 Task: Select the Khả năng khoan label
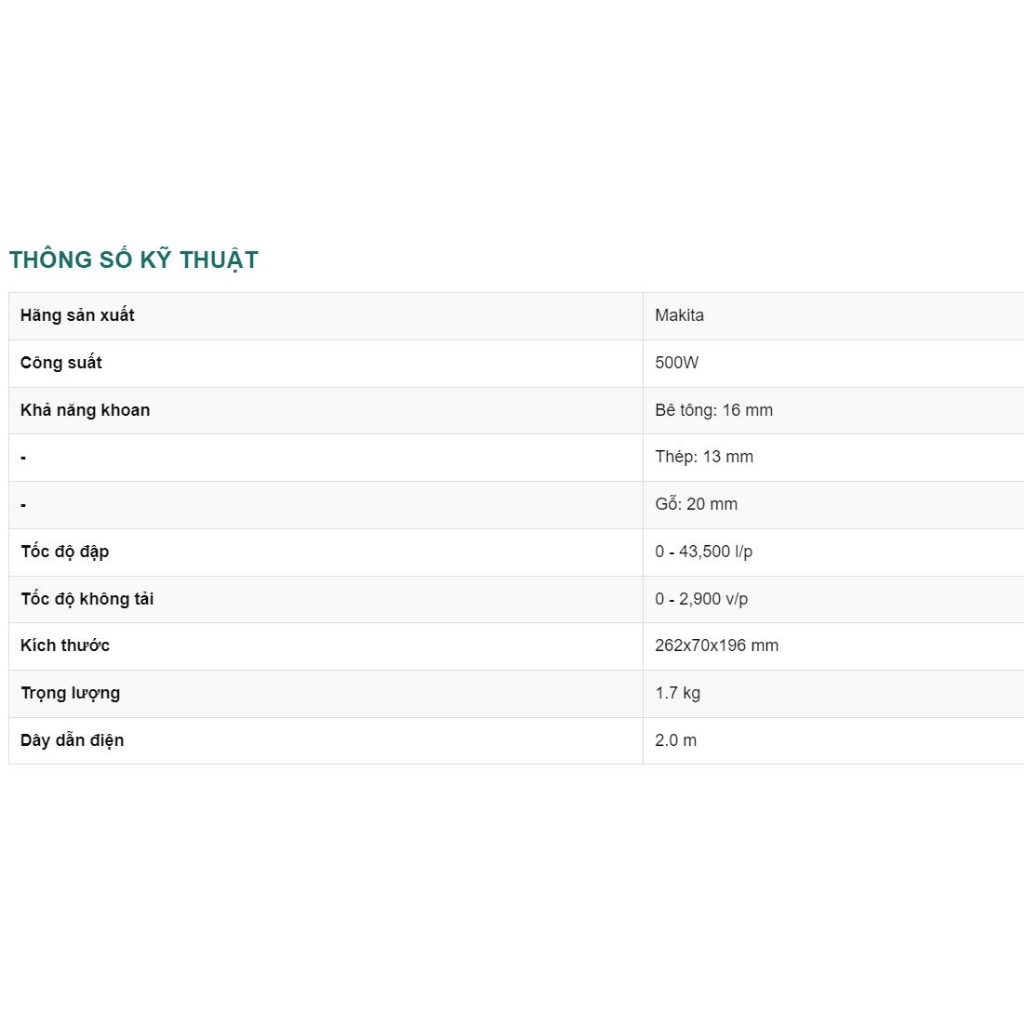[85, 410]
